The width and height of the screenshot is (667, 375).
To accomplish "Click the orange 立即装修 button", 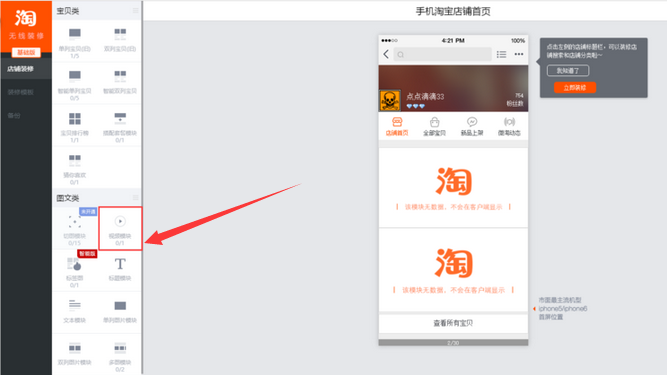I will pos(575,88).
